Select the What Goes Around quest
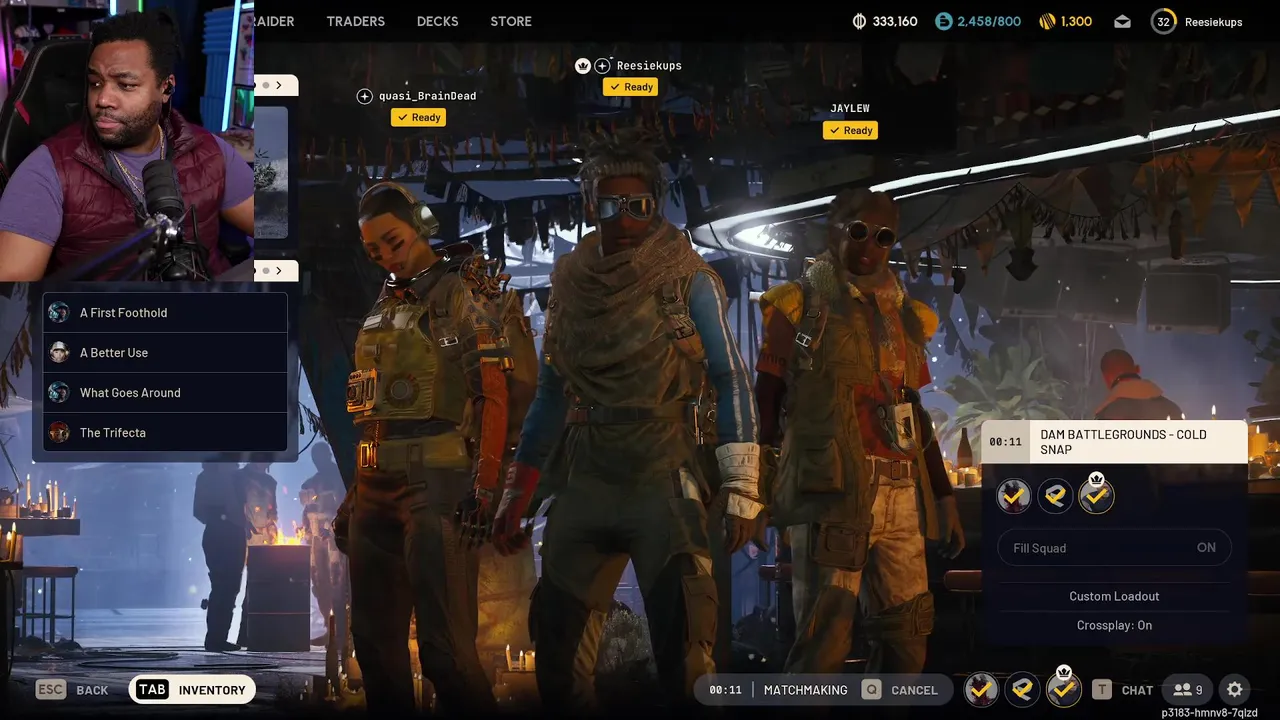The image size is (1280, 720). (165, 393)
